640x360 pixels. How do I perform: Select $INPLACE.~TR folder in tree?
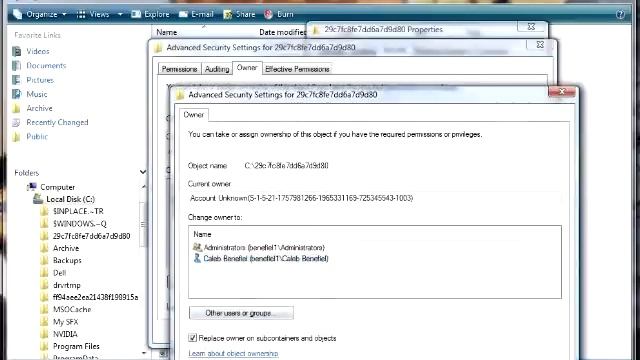[x=78, y=211]
